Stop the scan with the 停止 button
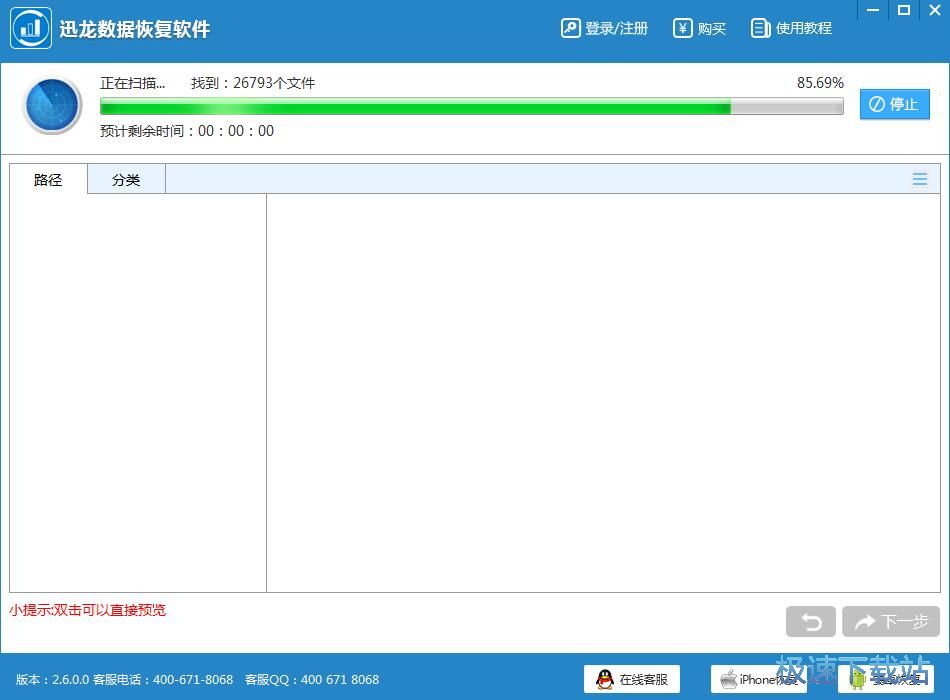This screenshot has height=700, width=950. click(894, 104)
